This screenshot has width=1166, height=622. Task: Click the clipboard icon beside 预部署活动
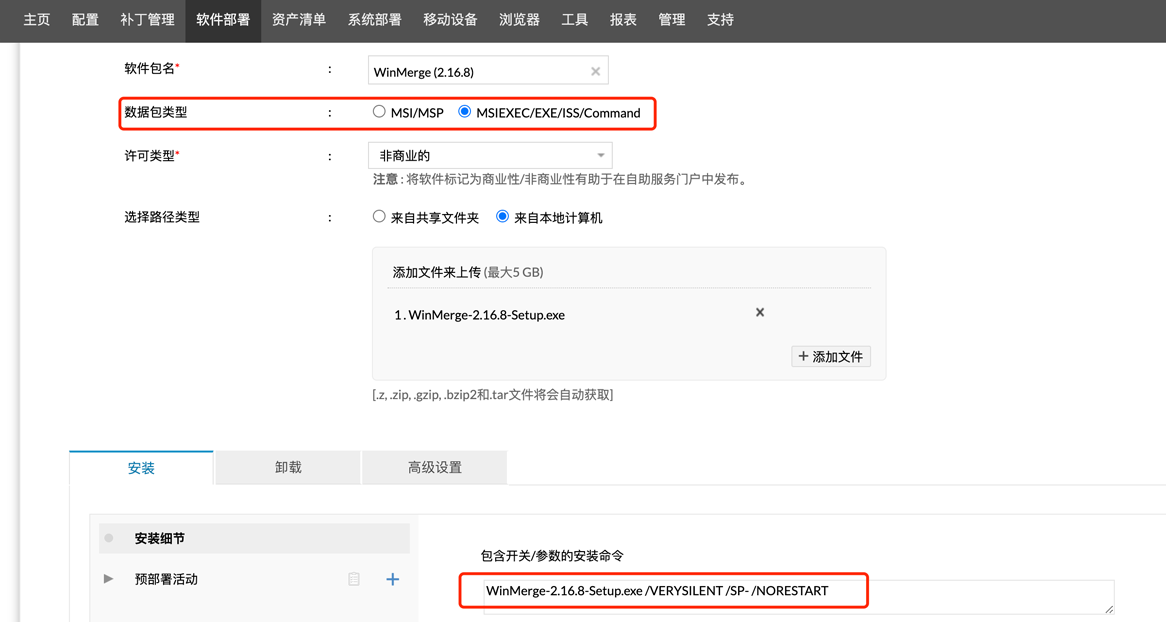click(354, 579)
